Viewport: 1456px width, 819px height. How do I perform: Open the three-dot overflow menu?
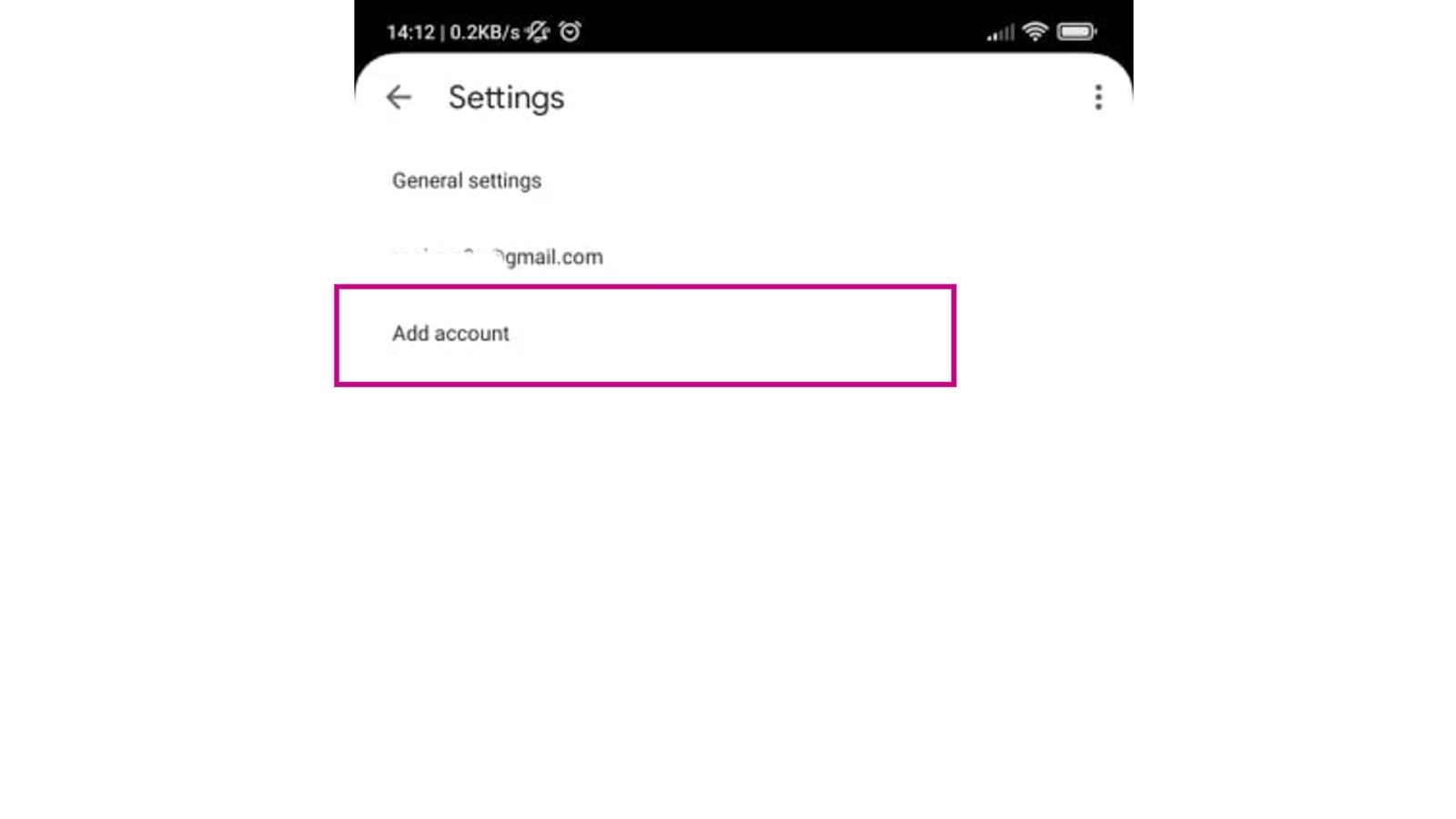click(x=1098, y=97)
